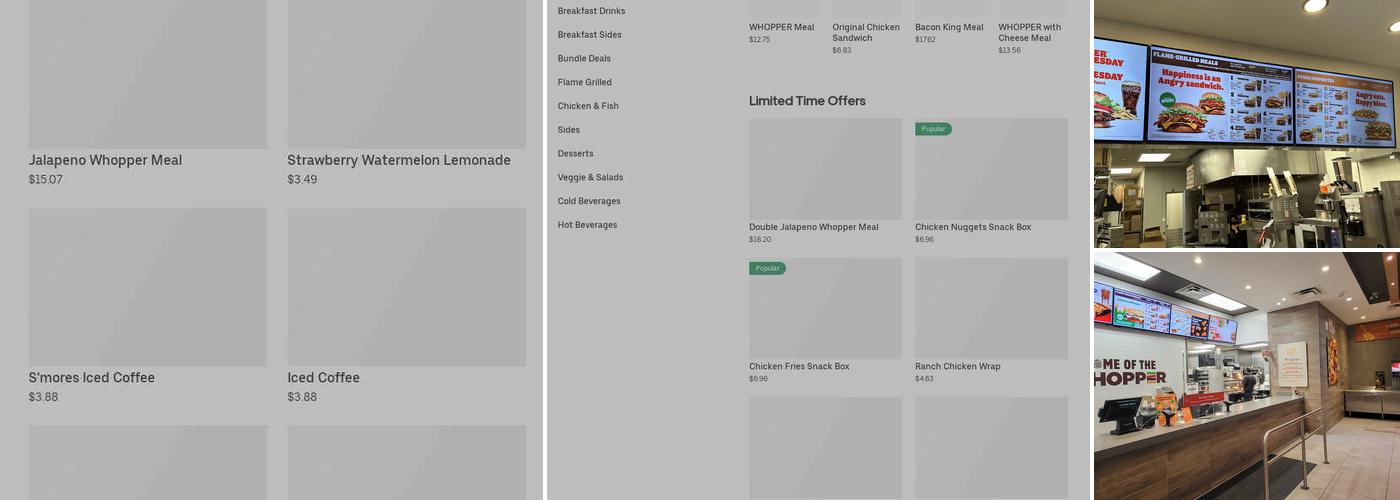Go to Bundle Deals category
Image resolution: width=1400 pixels, height=500 pixels.
(584, 59)
